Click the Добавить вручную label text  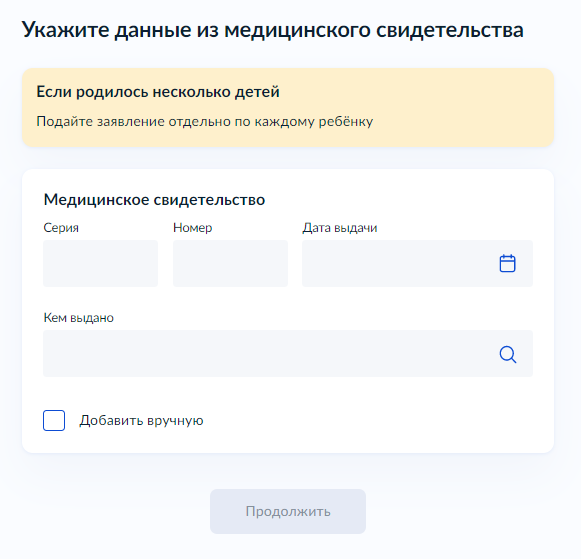point(141,420)
